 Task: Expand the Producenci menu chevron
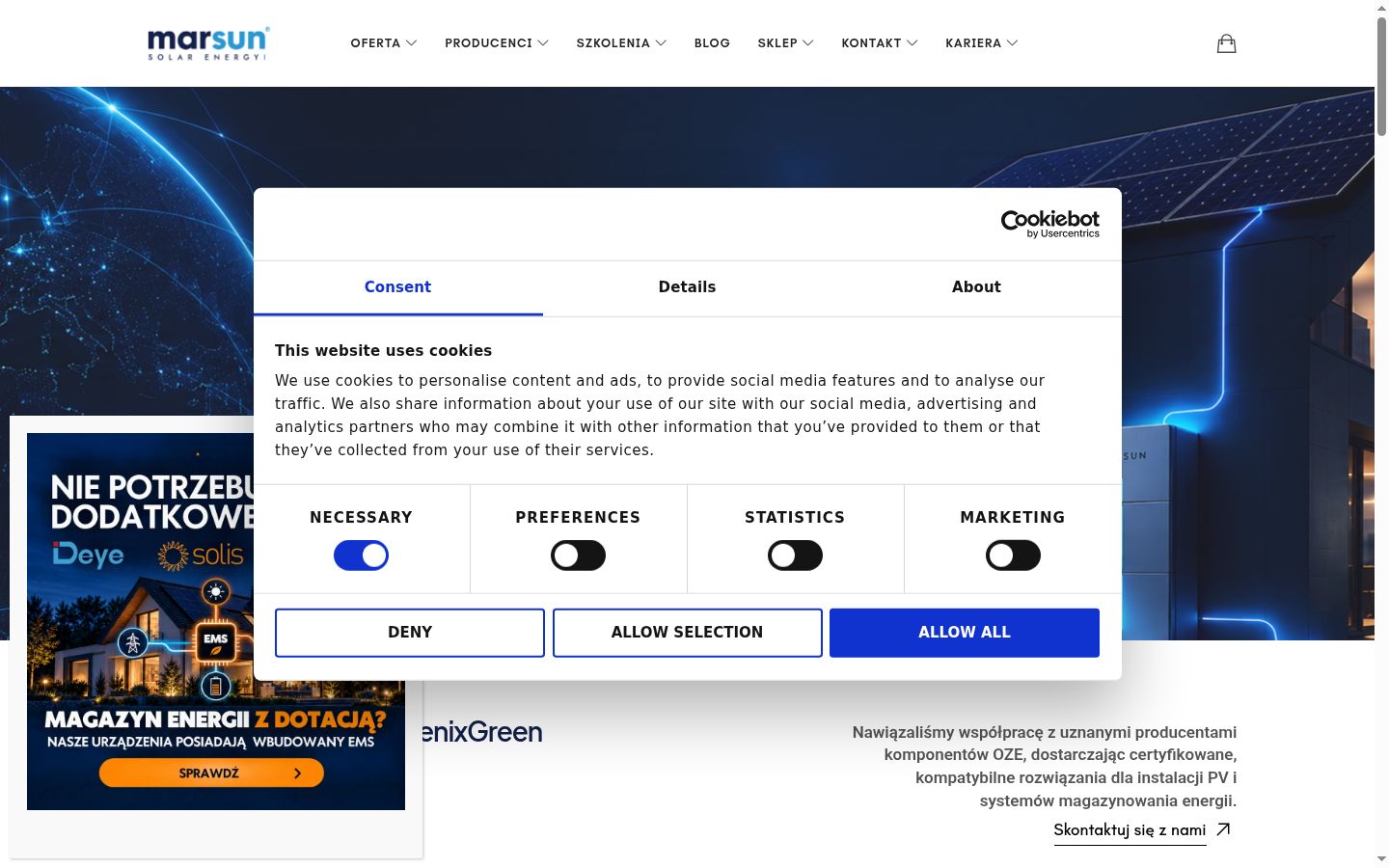click(543, 43)
